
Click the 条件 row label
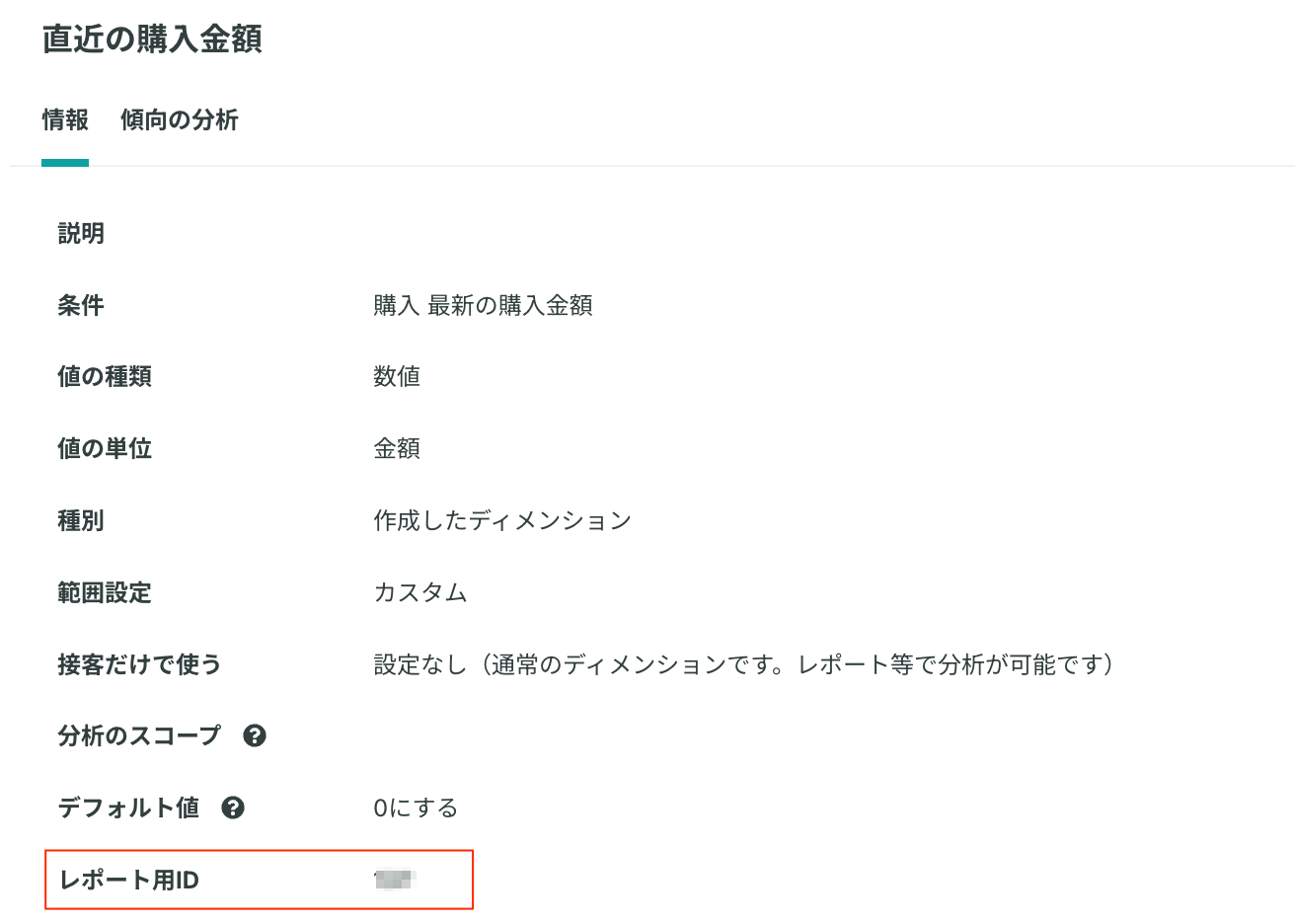click(81, 305)
